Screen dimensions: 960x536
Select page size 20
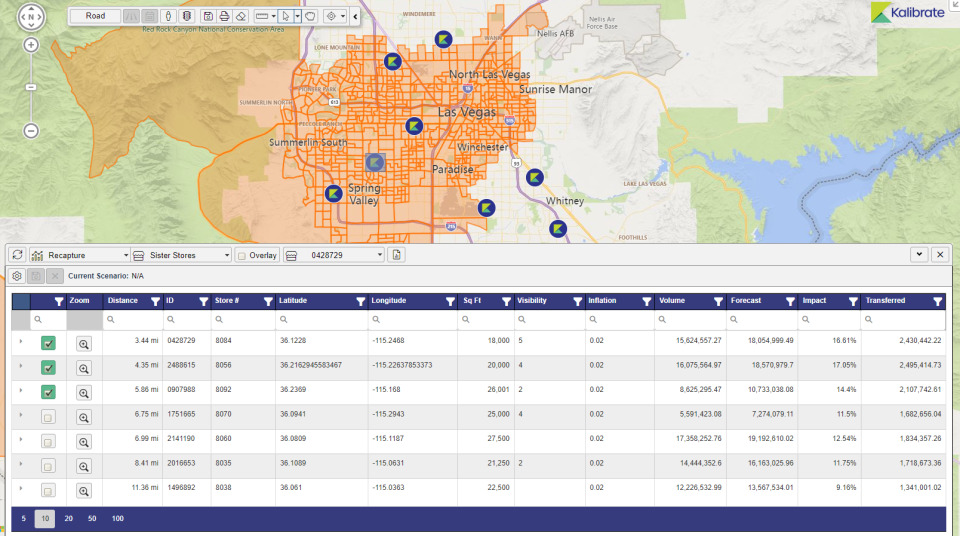pos(68,519)
